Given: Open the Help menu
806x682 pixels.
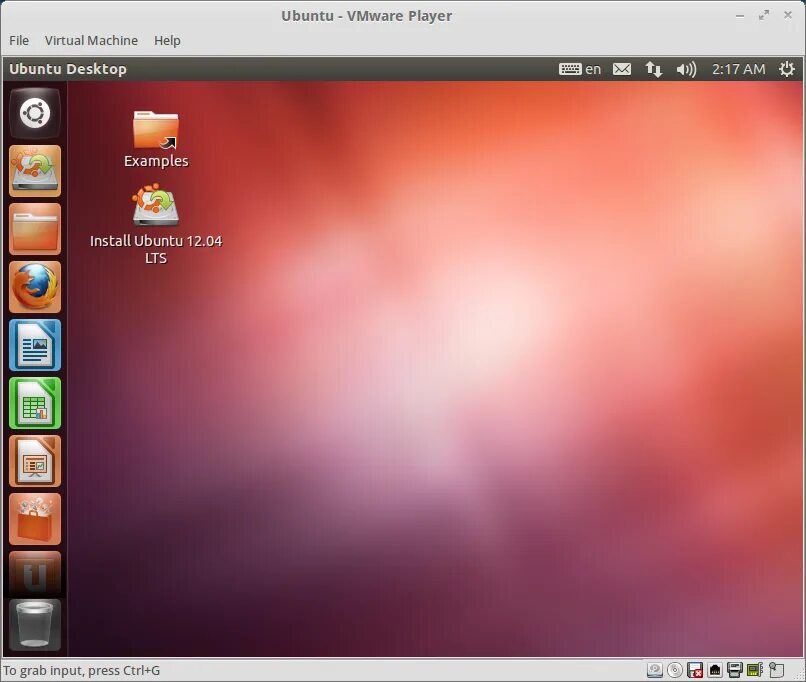Looking at the screenshot, I should (x=167, y=41).
